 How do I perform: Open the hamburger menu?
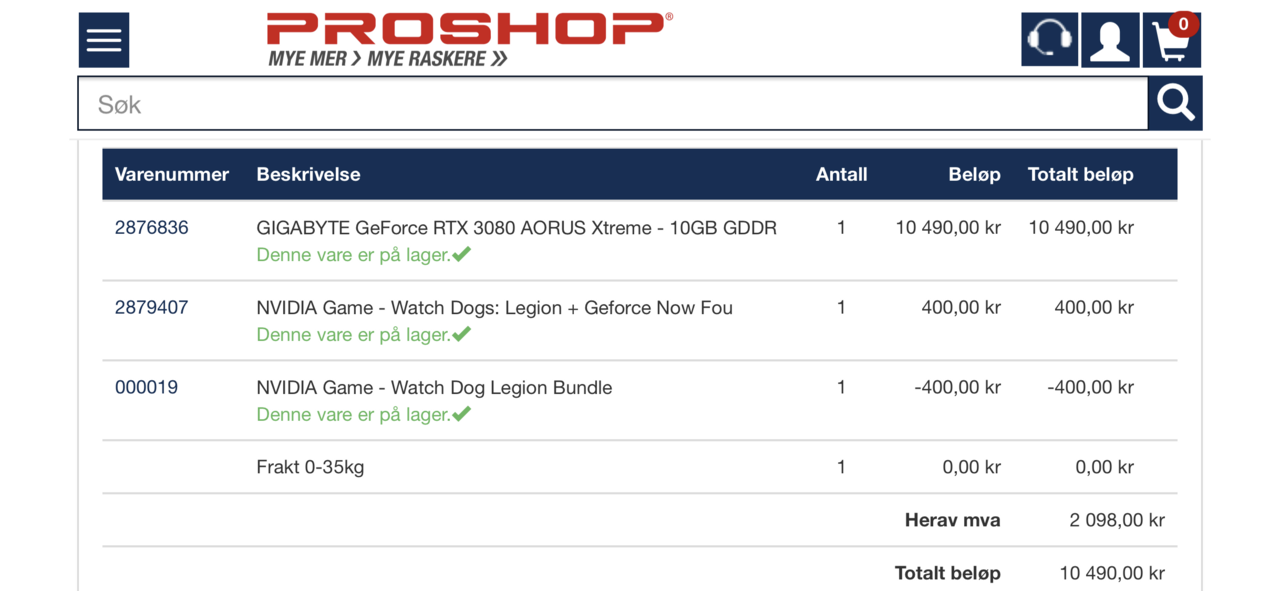[x=104, y=40]
